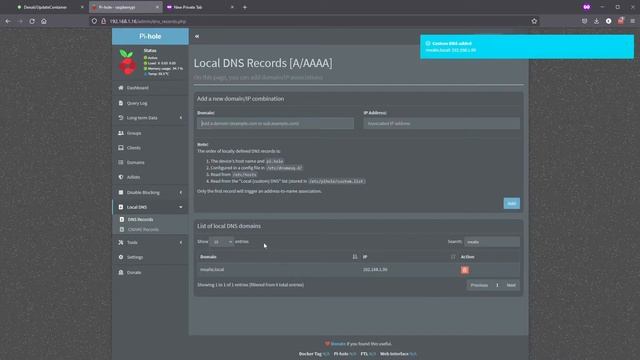Select page 1 in pagination
The width and height of the screenshot is (640, 360).
(x=497, y=285)
